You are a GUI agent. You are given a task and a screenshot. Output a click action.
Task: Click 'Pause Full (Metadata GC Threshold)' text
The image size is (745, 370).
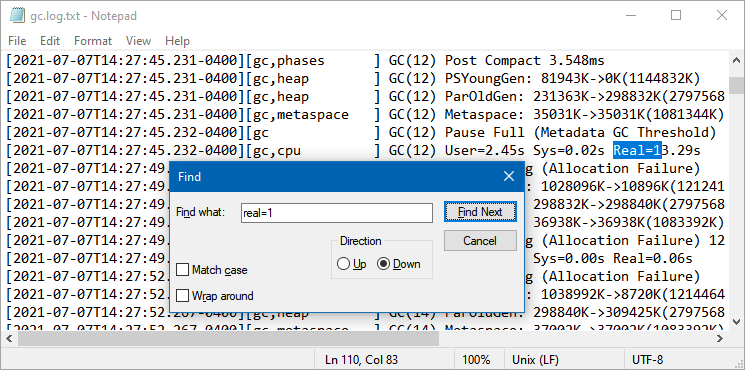[580, 133]
